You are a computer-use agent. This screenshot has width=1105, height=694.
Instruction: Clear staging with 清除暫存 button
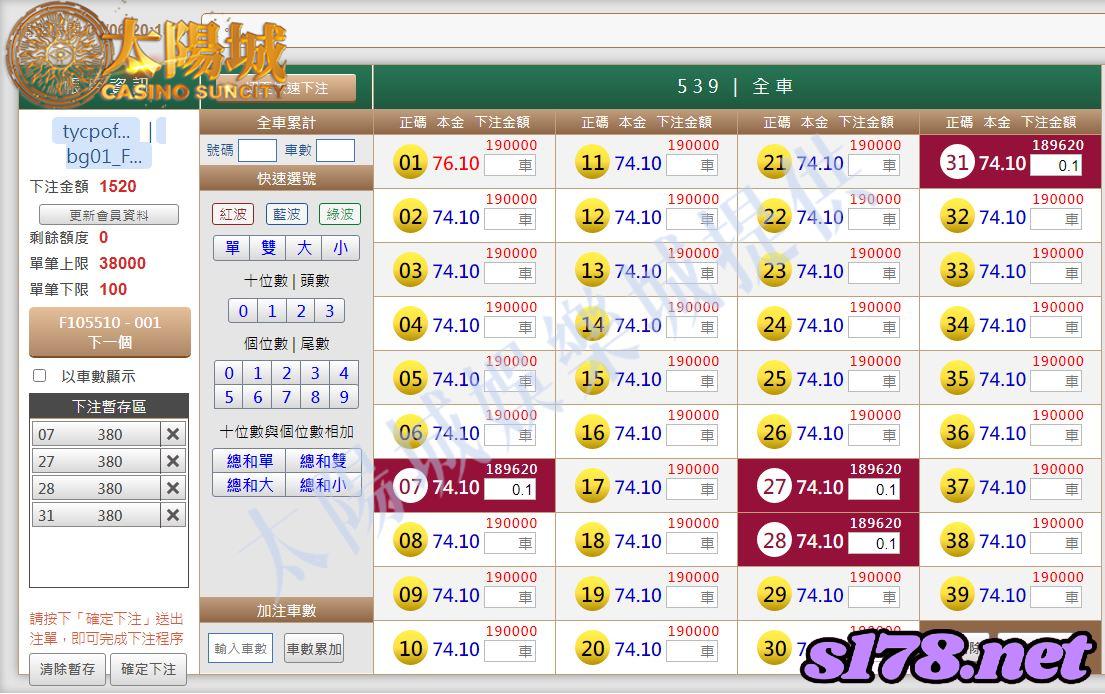pyautogui.click(x=68, y=669)
